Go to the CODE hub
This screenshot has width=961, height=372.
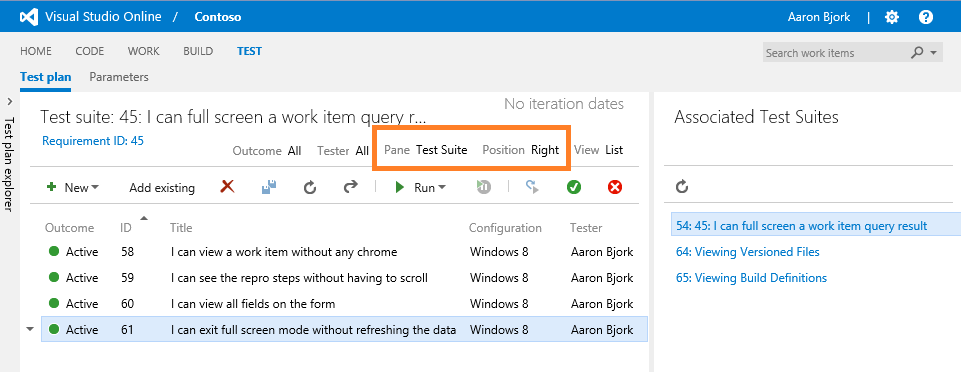coord(89,51)
